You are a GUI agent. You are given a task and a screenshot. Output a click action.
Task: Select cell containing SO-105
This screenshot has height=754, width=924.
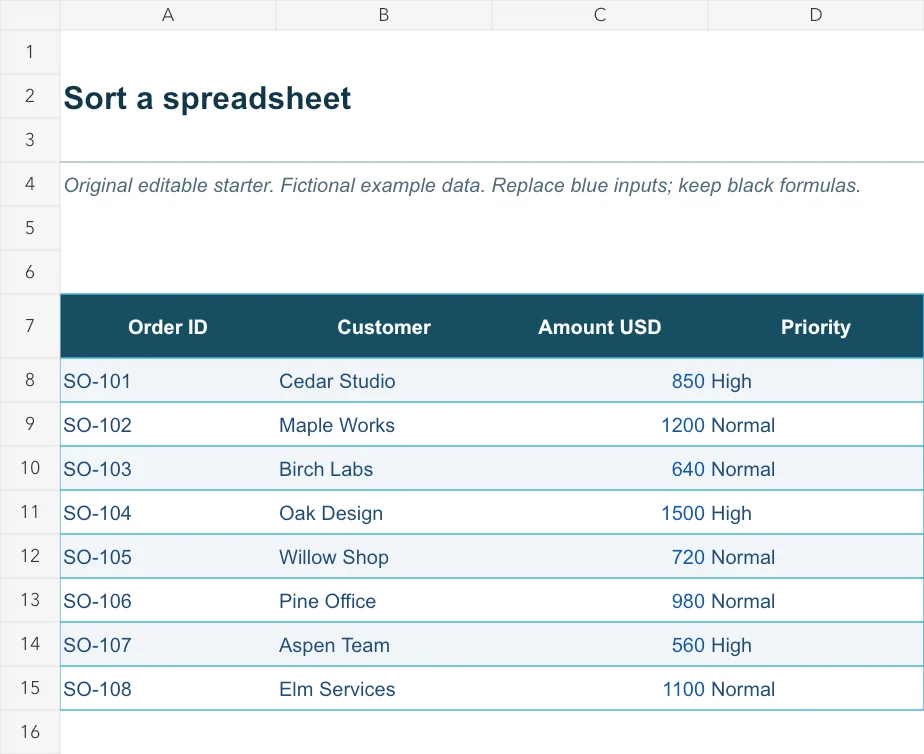pyautogui.click(x=168, y=557)
